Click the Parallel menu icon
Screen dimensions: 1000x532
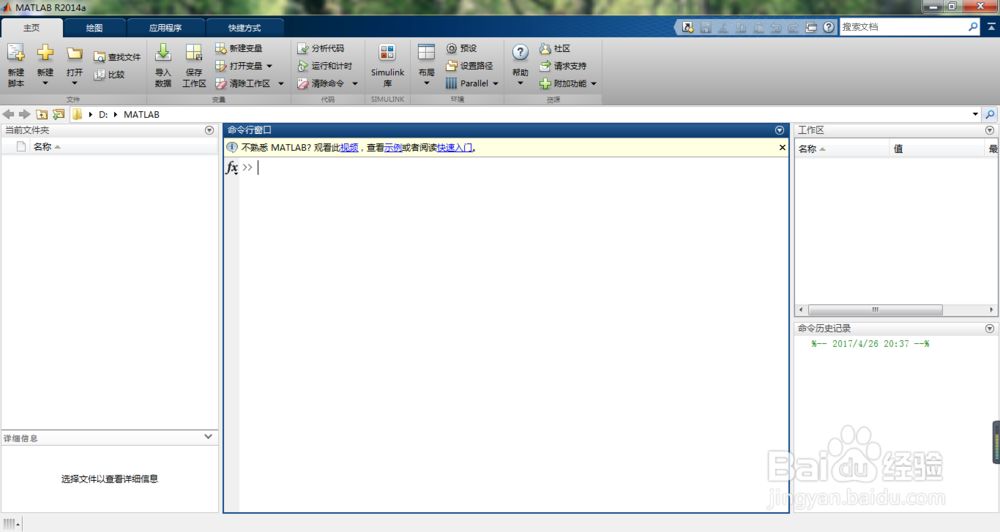point(452,84)
